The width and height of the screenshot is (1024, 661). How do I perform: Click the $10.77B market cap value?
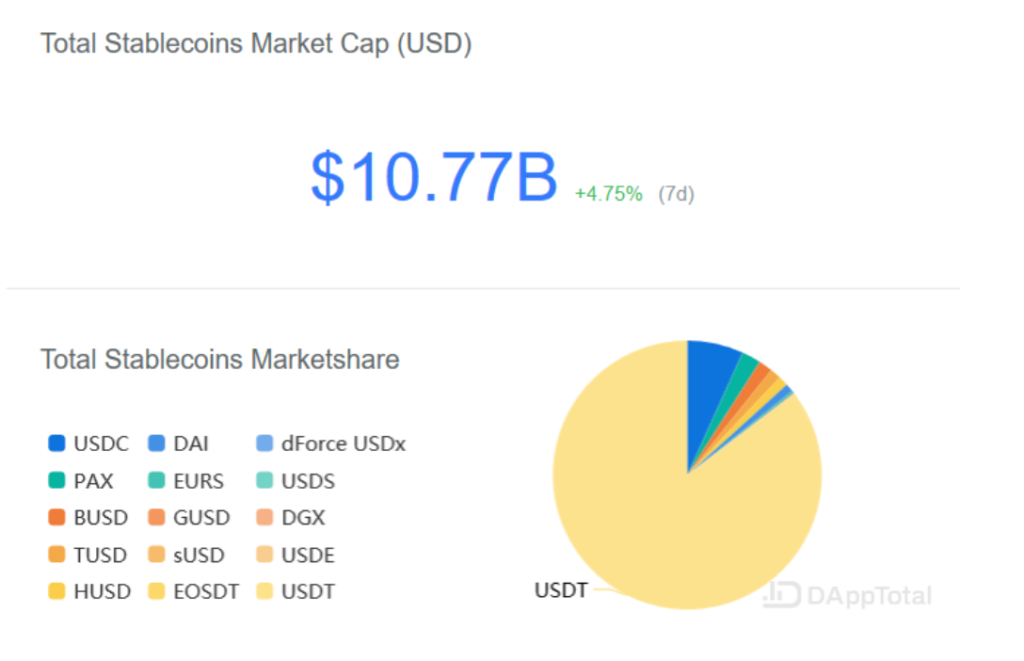pyautogui.click(x=434, y=176)
